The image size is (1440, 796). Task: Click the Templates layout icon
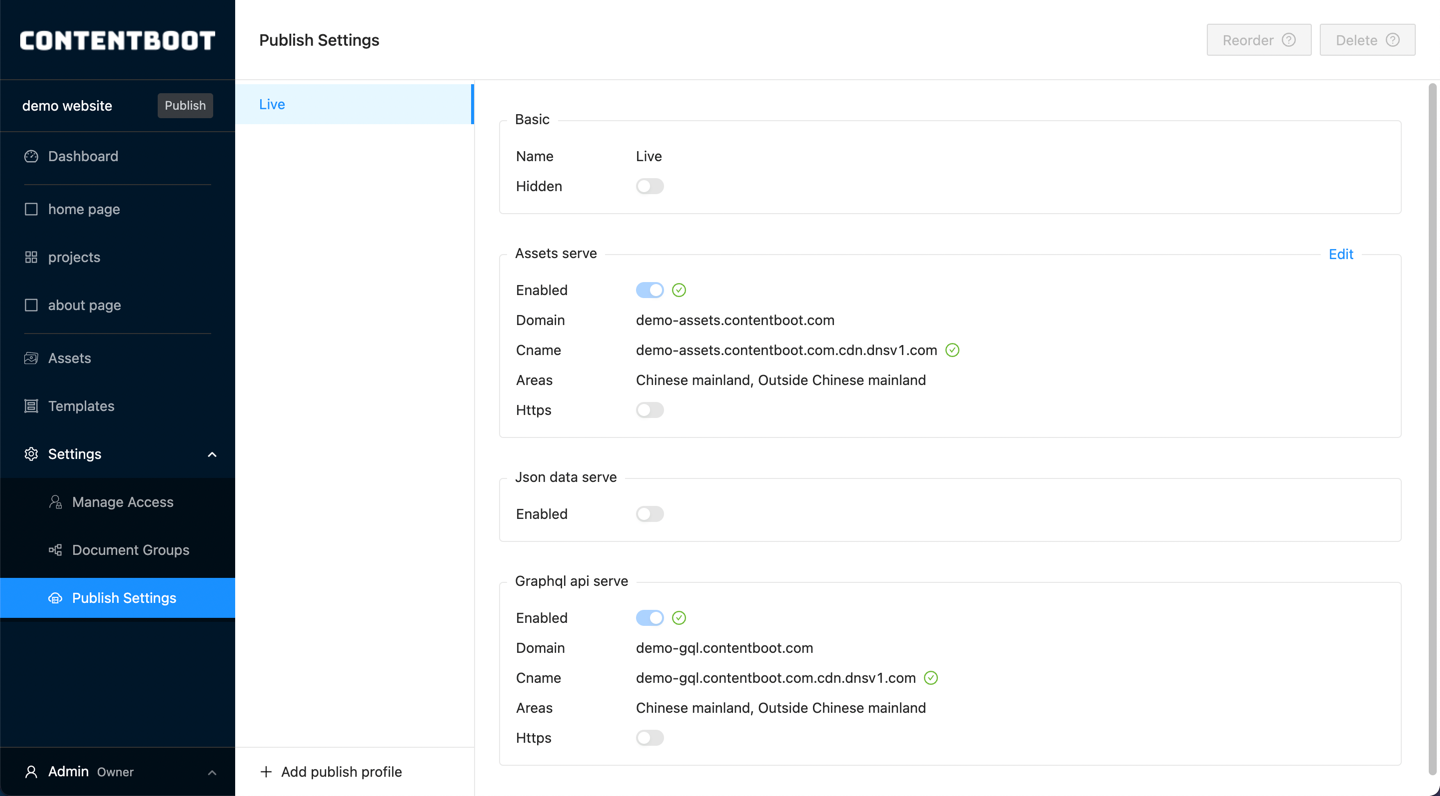point(31,406)
